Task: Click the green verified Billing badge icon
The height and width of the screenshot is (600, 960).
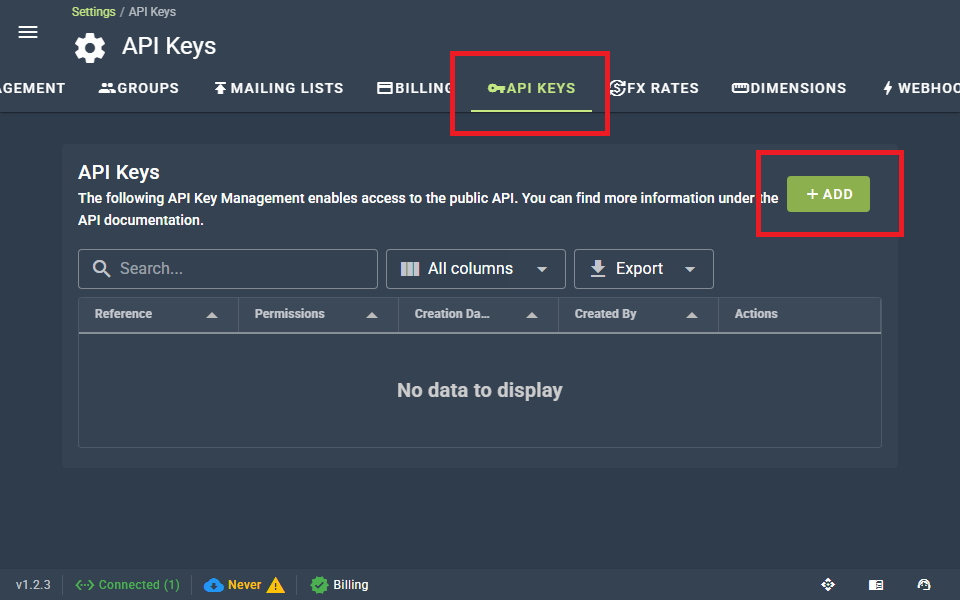Action: coord(319,585)
